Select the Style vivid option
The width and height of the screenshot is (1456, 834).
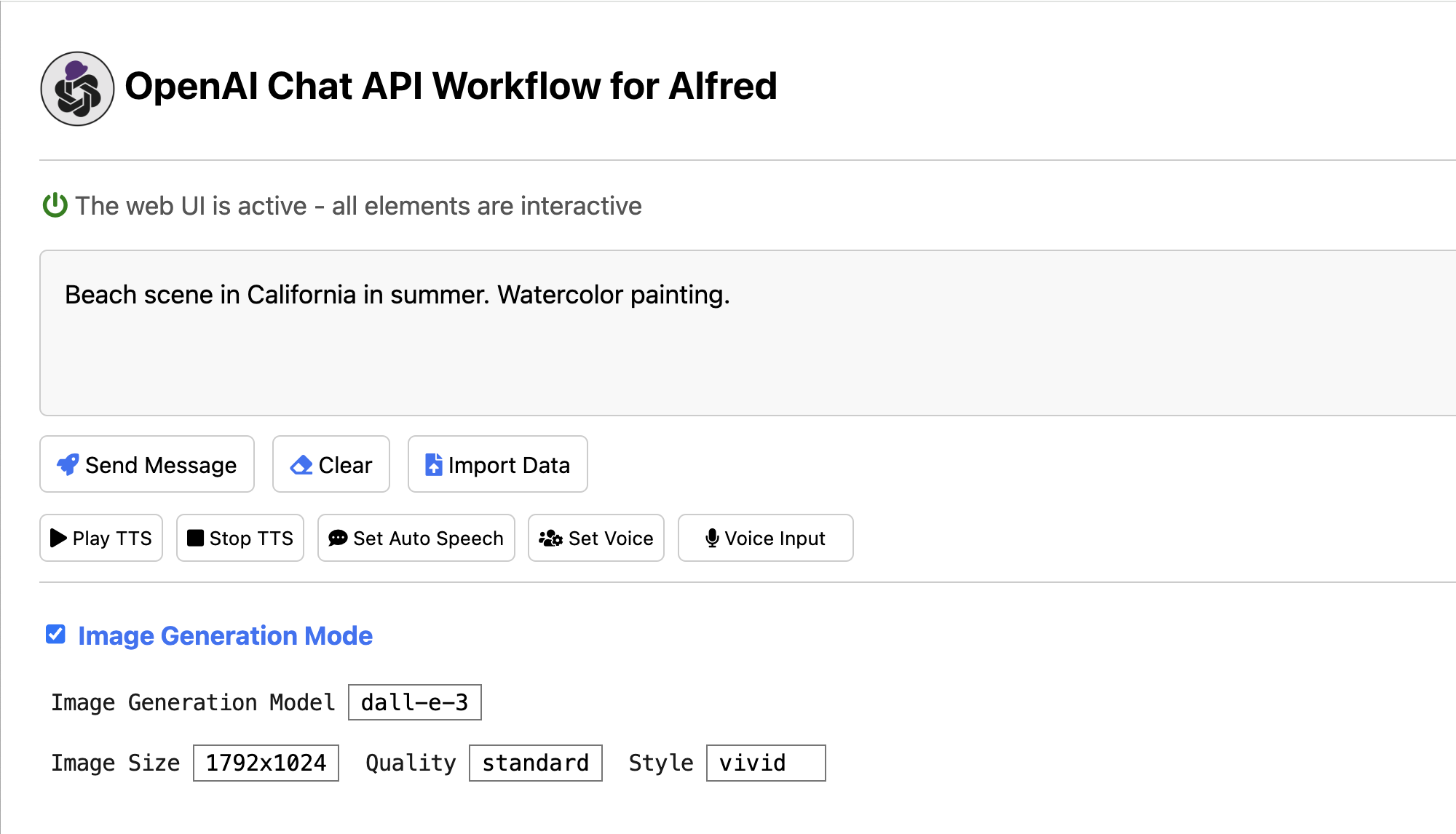click(x=766, y=763)
